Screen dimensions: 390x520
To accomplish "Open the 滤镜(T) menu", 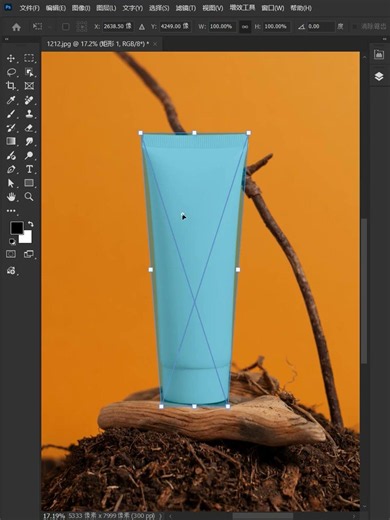I will point(186,8).
